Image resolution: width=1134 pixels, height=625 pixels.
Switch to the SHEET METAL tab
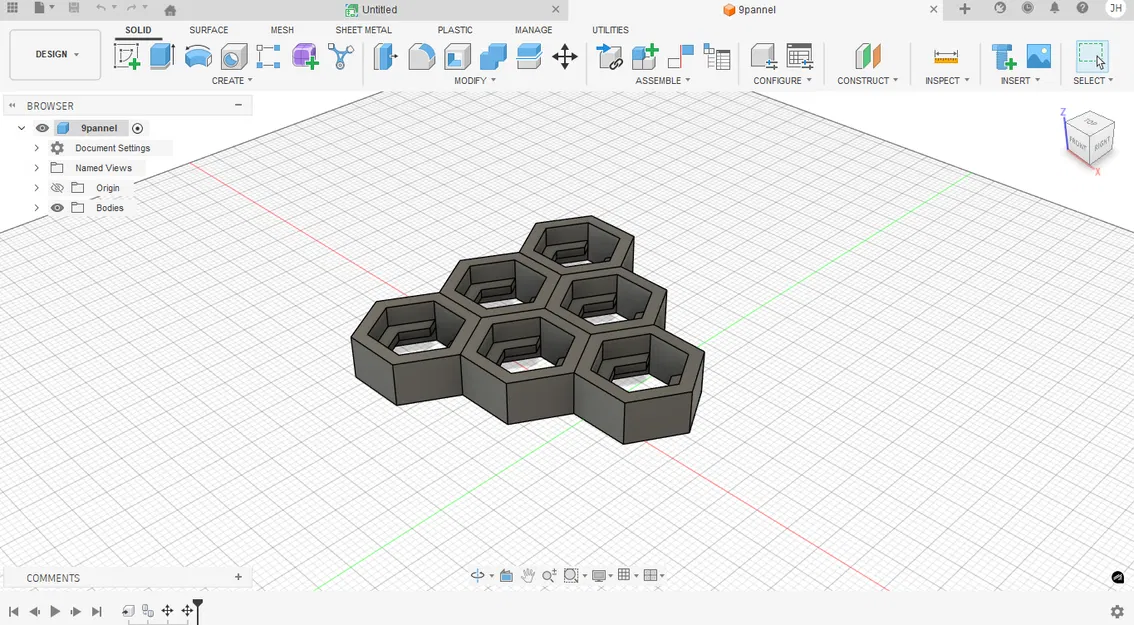tap(363, 30)
